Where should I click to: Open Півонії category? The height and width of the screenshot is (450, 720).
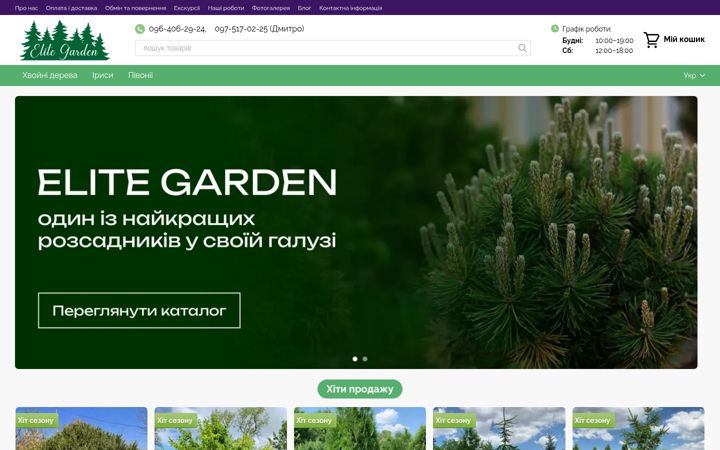[141, 75]
